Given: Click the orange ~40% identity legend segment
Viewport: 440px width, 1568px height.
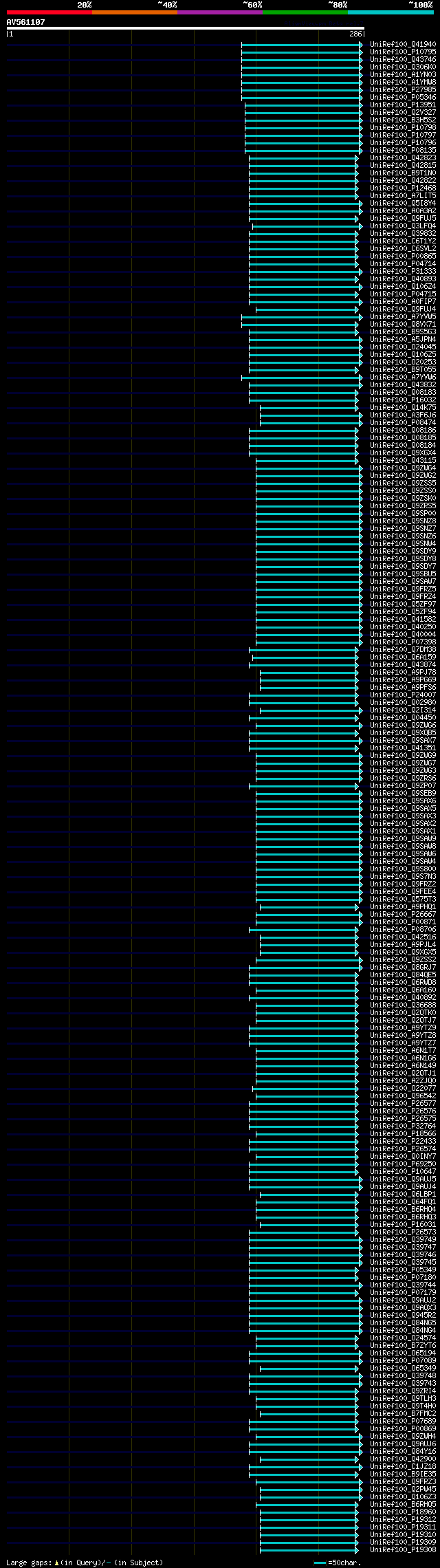Looking at the screenshot, I should (135, 12).
